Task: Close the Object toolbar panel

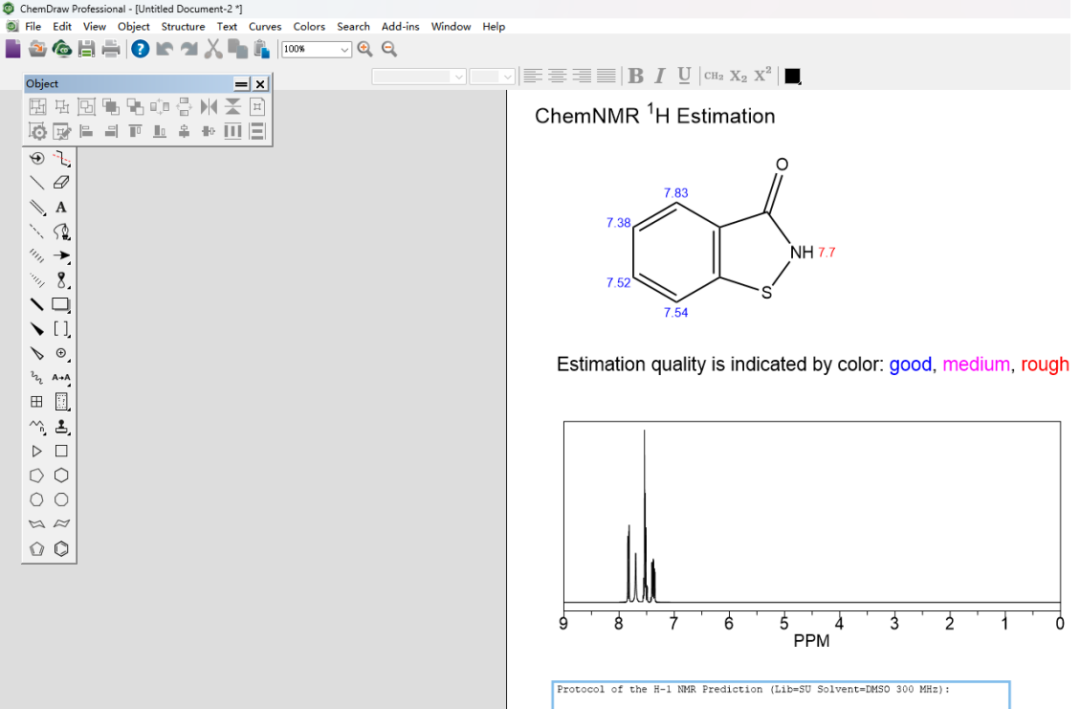Action: pyautogui.click(x=260, y=84)
